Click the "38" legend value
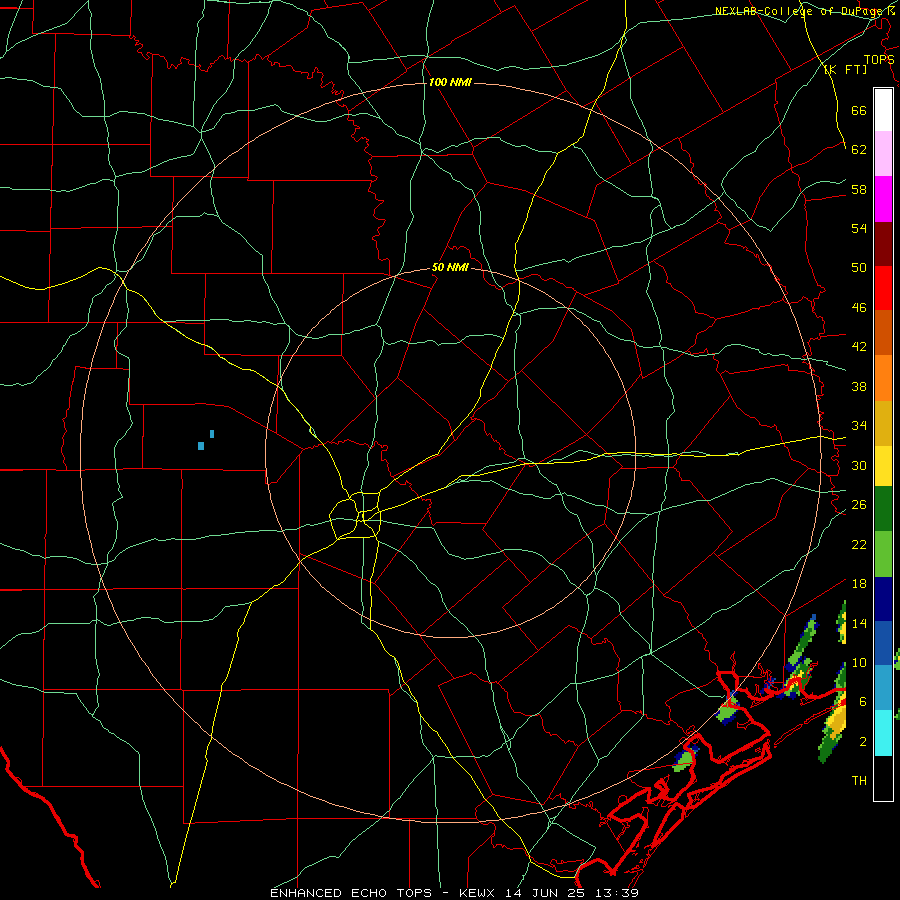 pos(859,386)
